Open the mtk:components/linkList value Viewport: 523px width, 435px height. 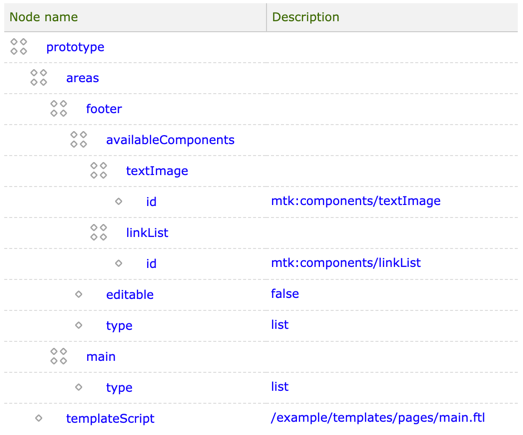click(x=346, y=263)
